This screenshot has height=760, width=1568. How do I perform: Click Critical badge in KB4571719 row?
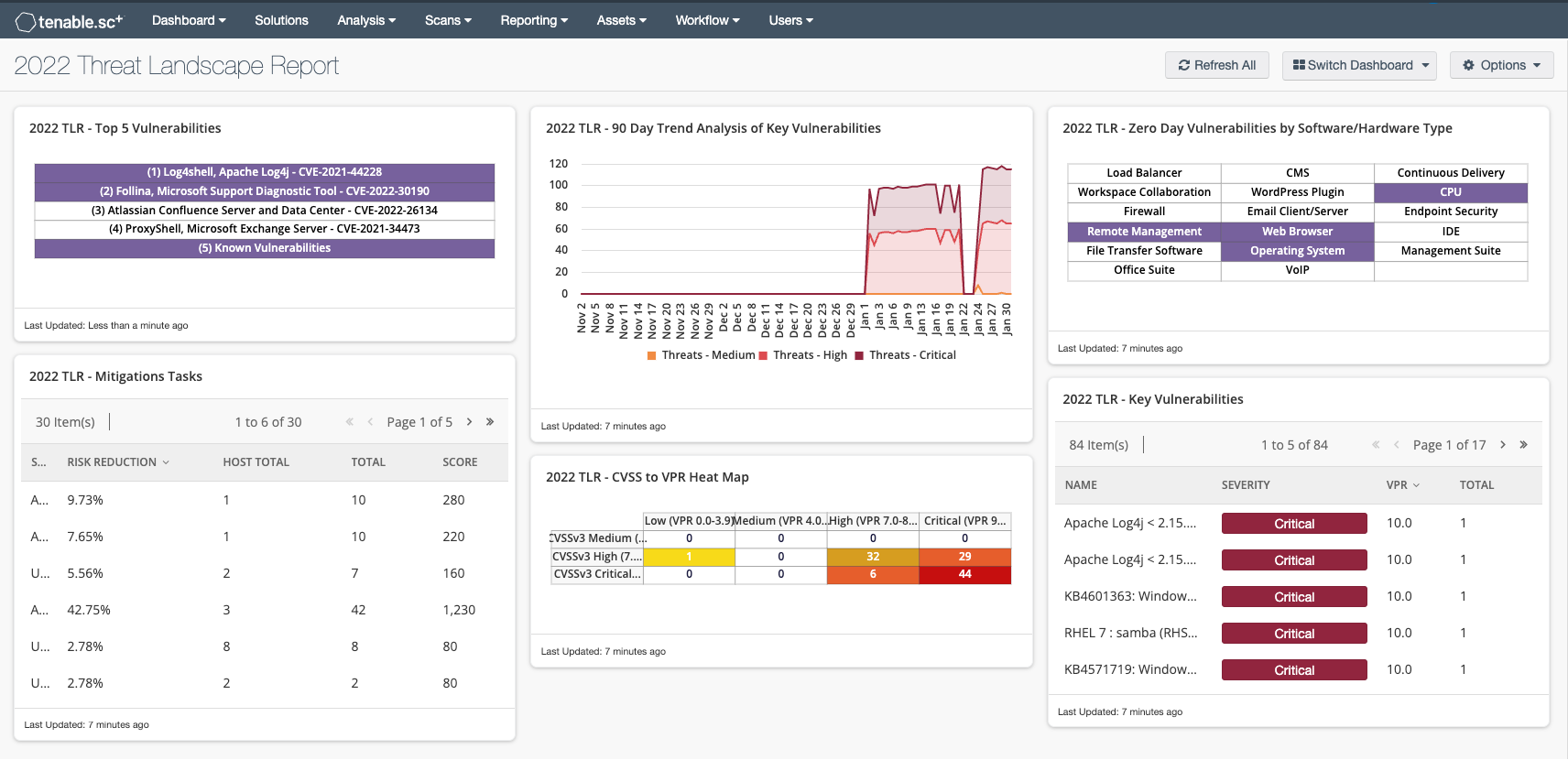1294,670
